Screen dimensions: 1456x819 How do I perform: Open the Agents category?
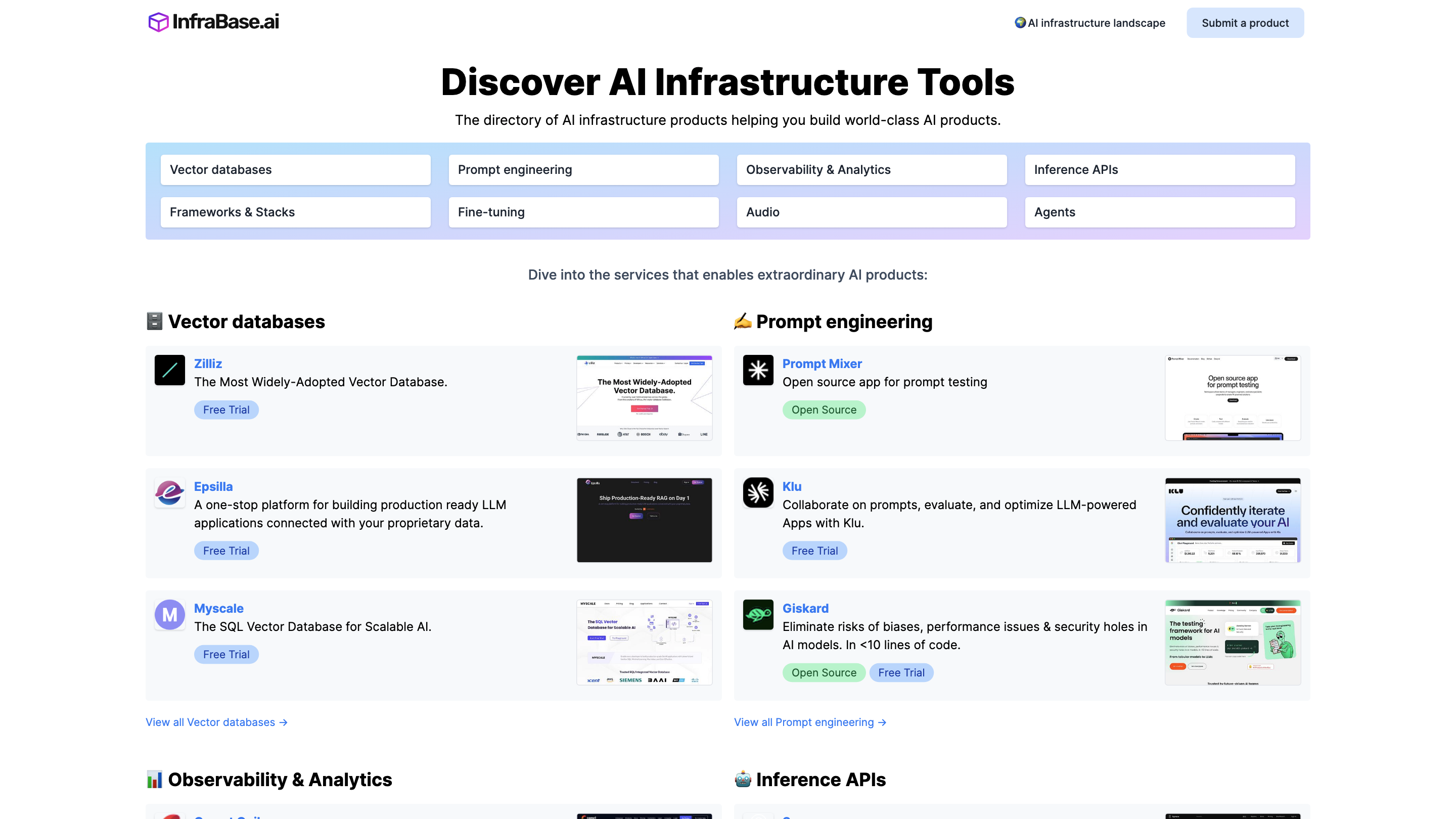click(1160, 212)
